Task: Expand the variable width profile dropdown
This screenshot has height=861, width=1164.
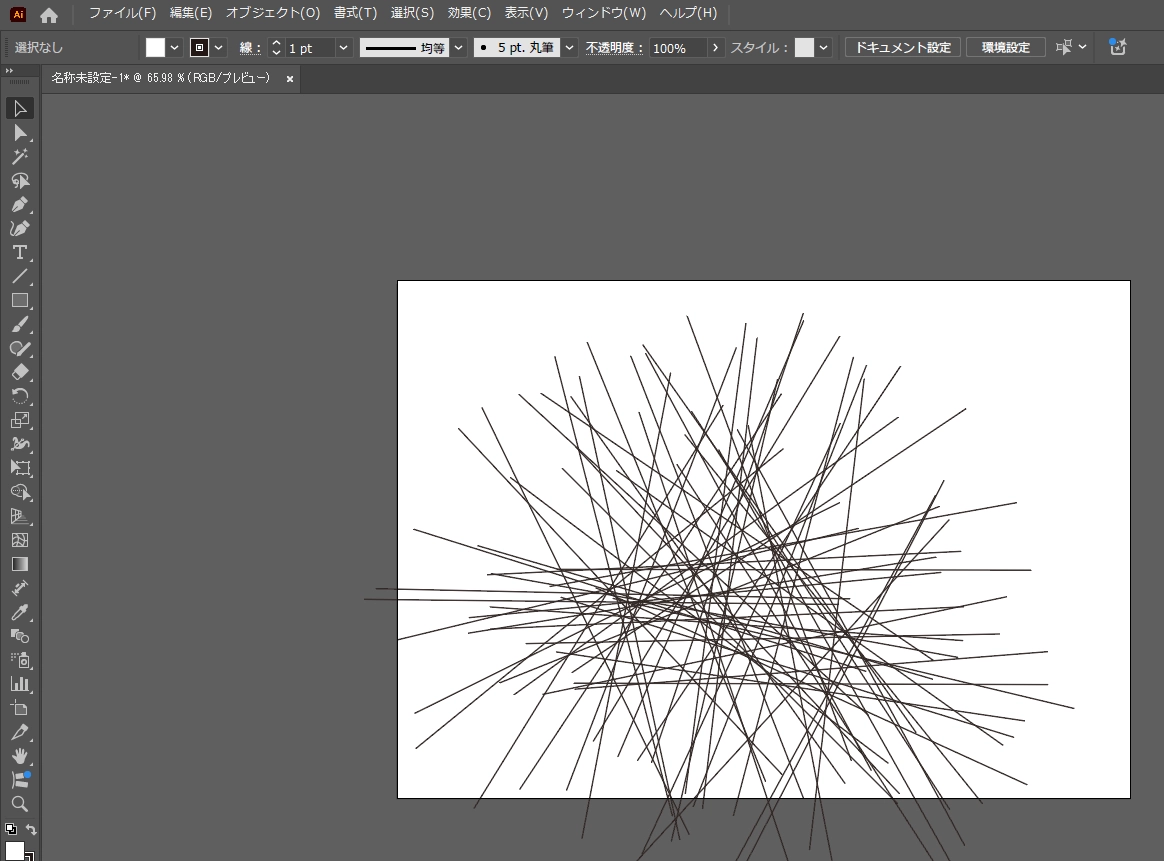Action: 458,48
